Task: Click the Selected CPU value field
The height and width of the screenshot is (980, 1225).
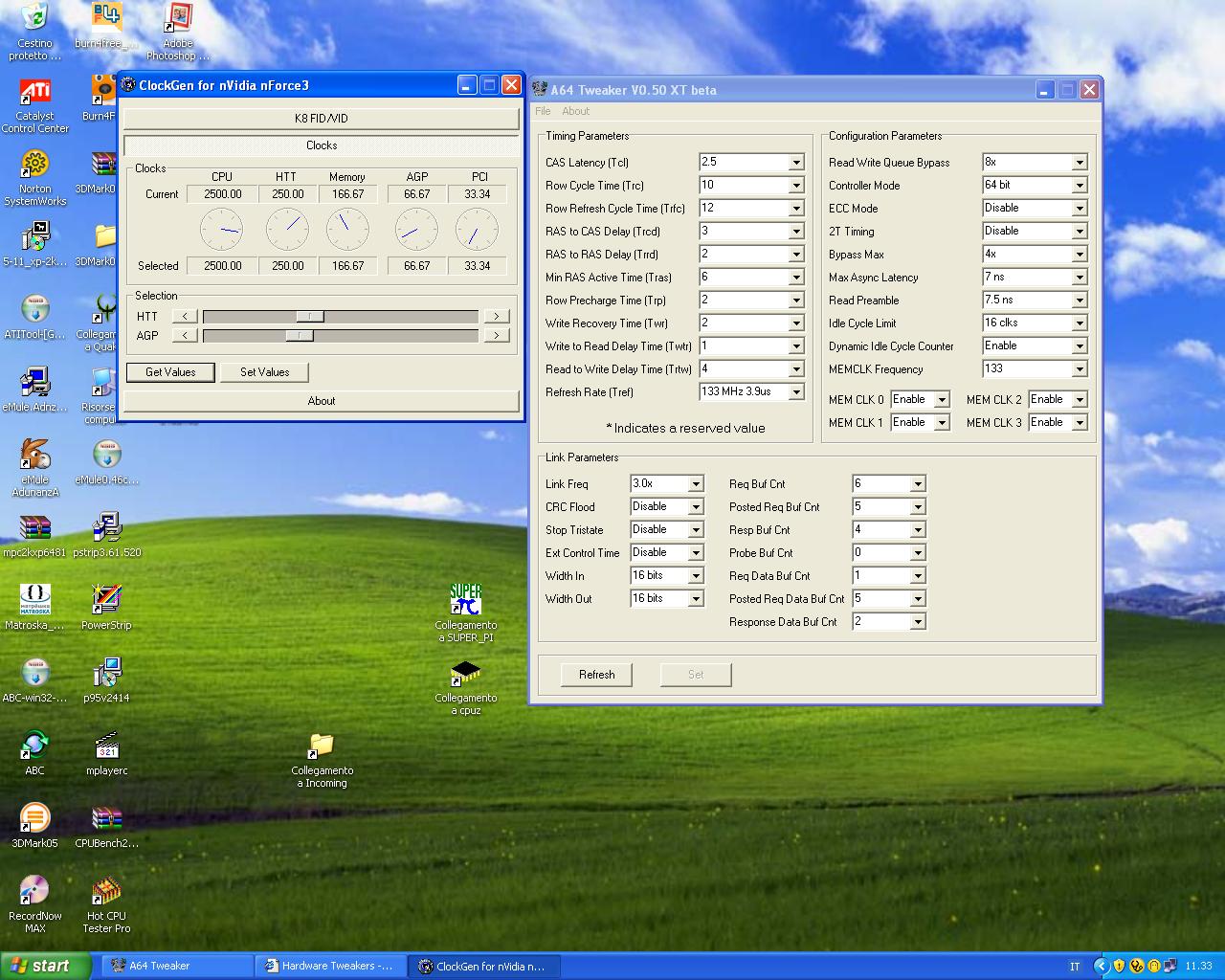Action: (x=222, y=266)
